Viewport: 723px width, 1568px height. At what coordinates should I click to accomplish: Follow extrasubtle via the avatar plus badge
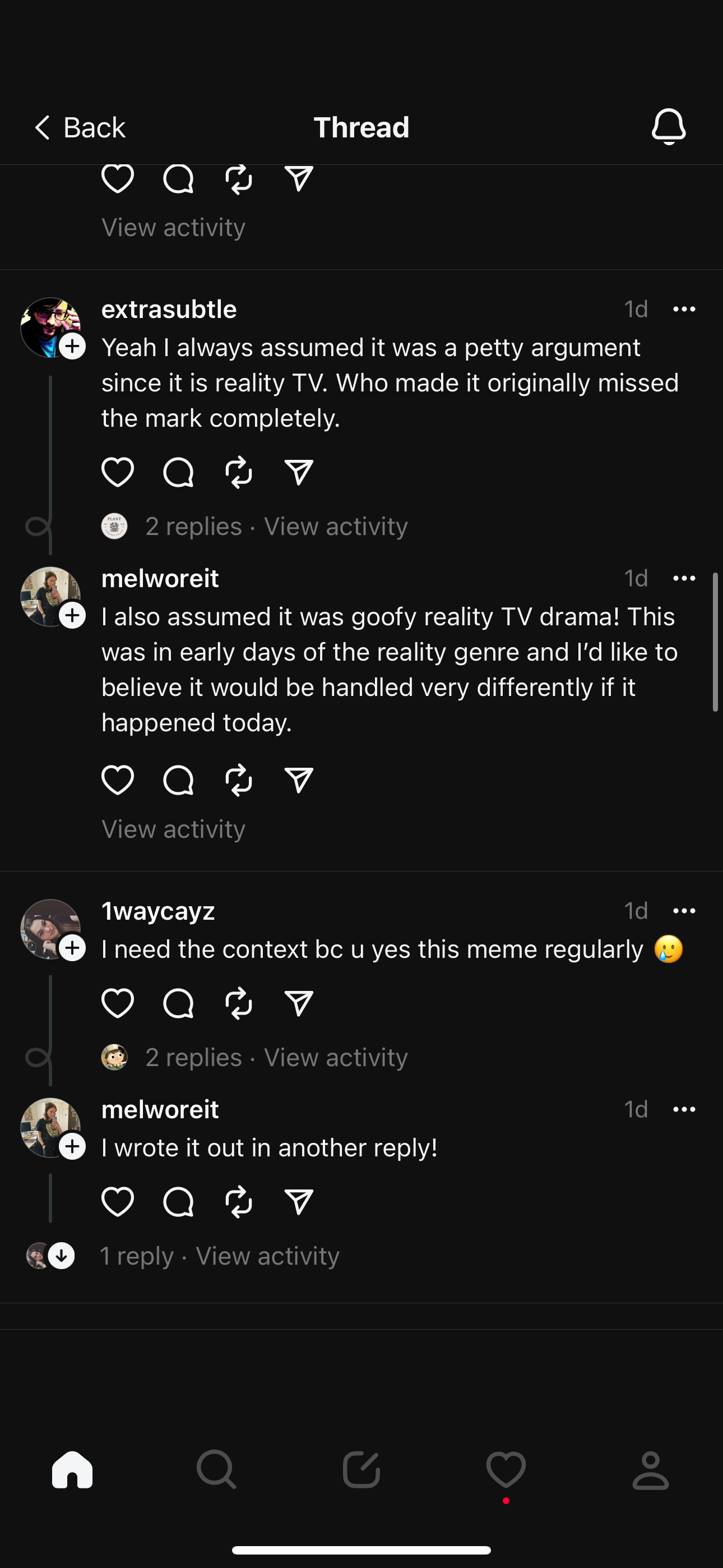(72, 347)
